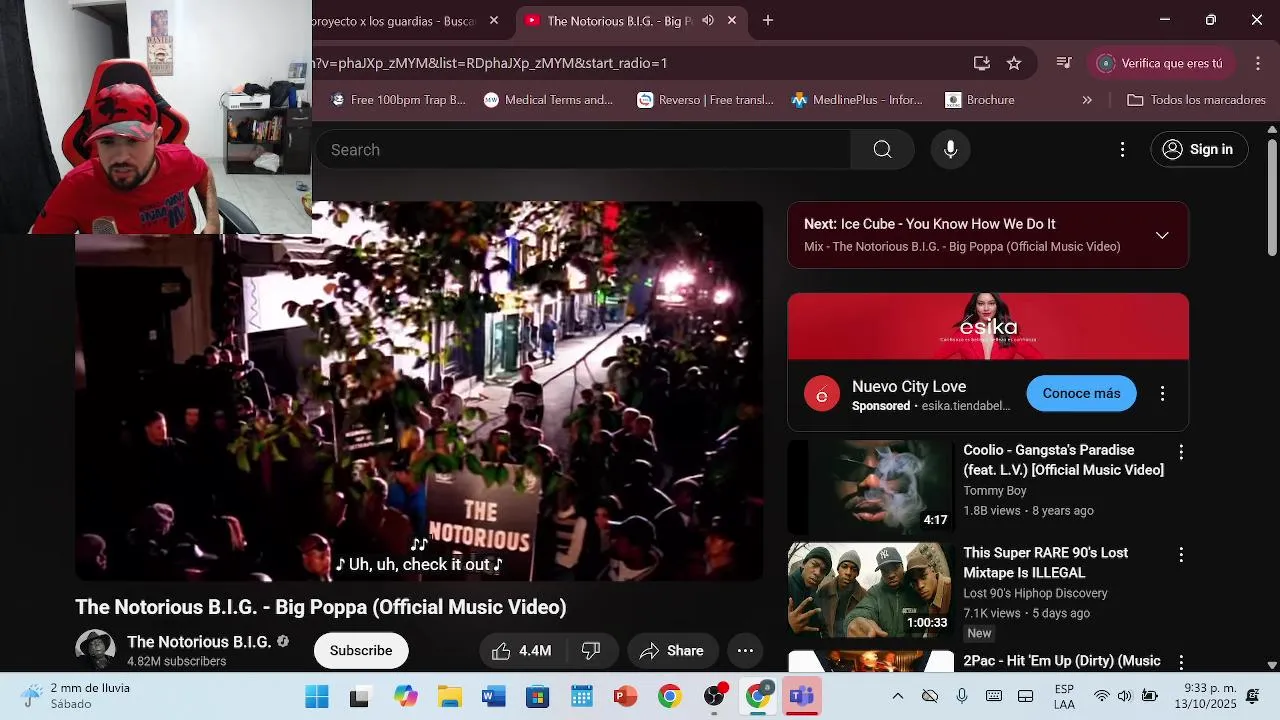The height and width of the screenshot is (720, 1280).
Task: Click the search magnifier icon on YouTube
Action: 882,149
